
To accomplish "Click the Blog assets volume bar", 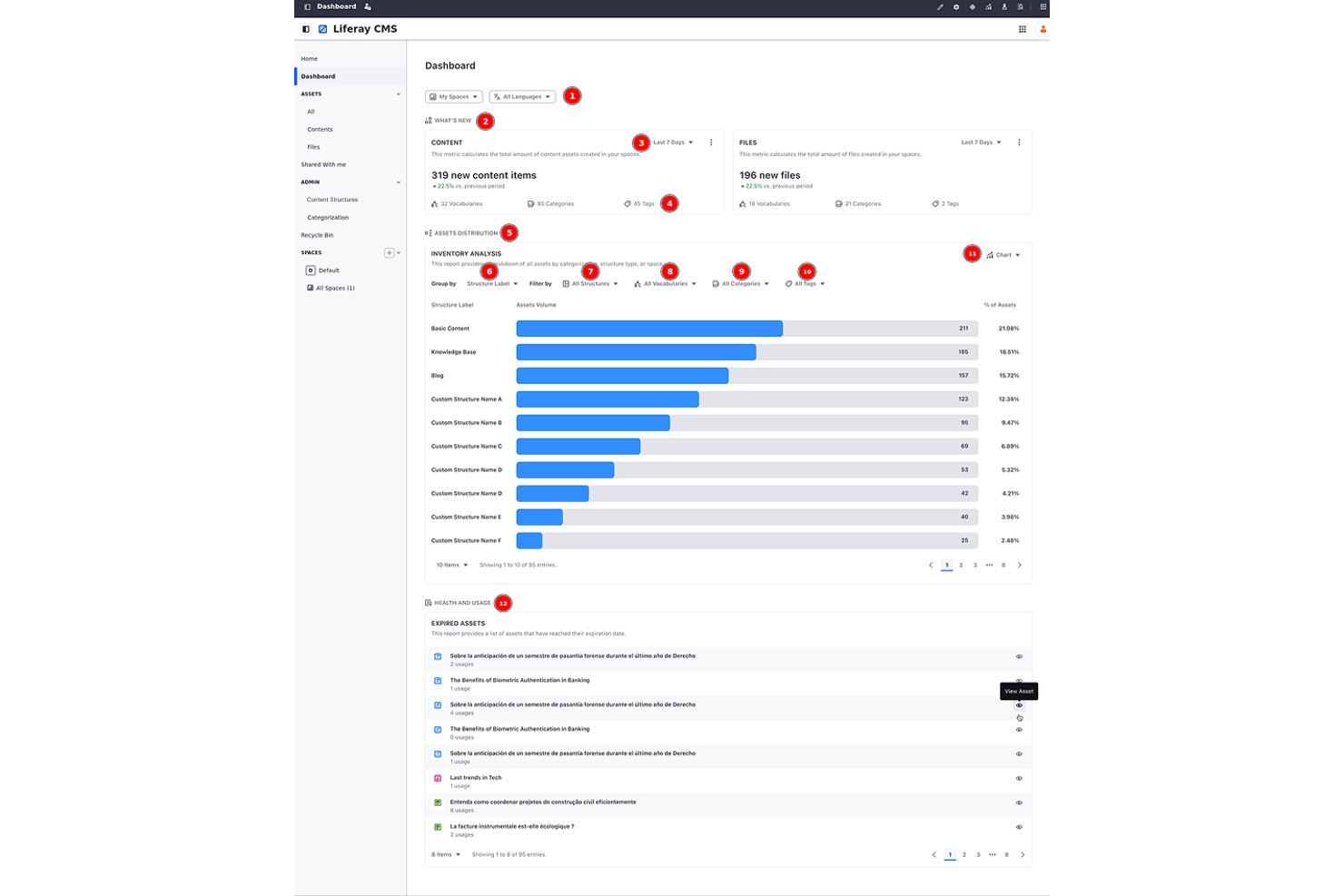I will 622,376.
